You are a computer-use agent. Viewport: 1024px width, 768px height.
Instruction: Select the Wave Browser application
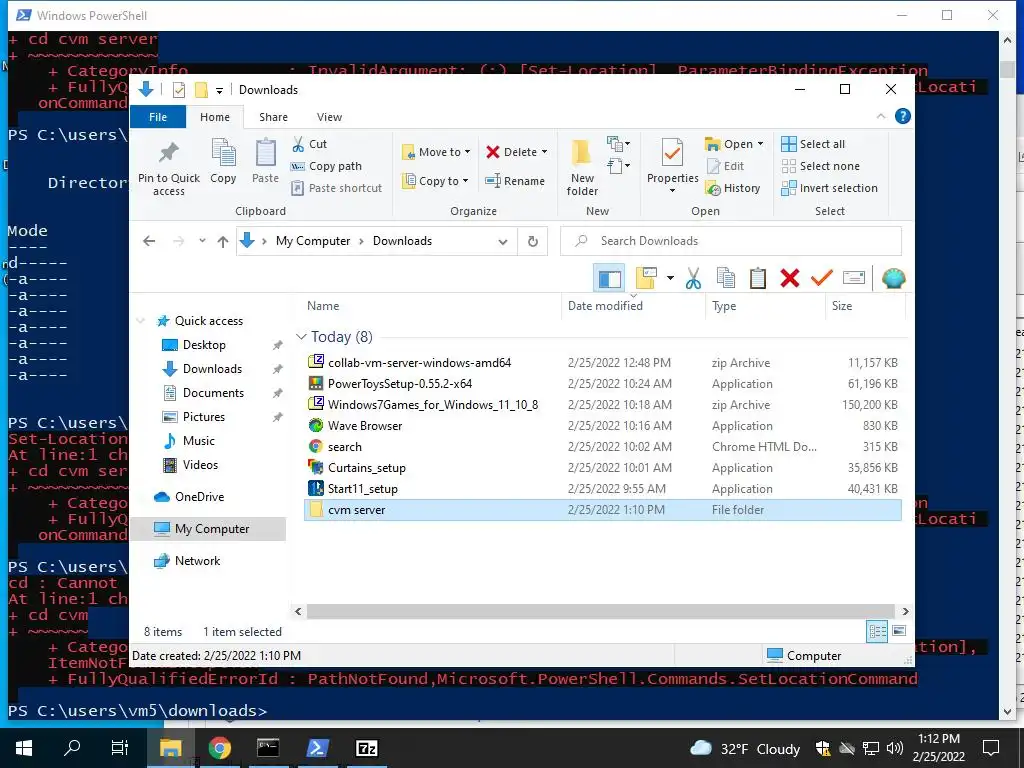tap(364, 426)
